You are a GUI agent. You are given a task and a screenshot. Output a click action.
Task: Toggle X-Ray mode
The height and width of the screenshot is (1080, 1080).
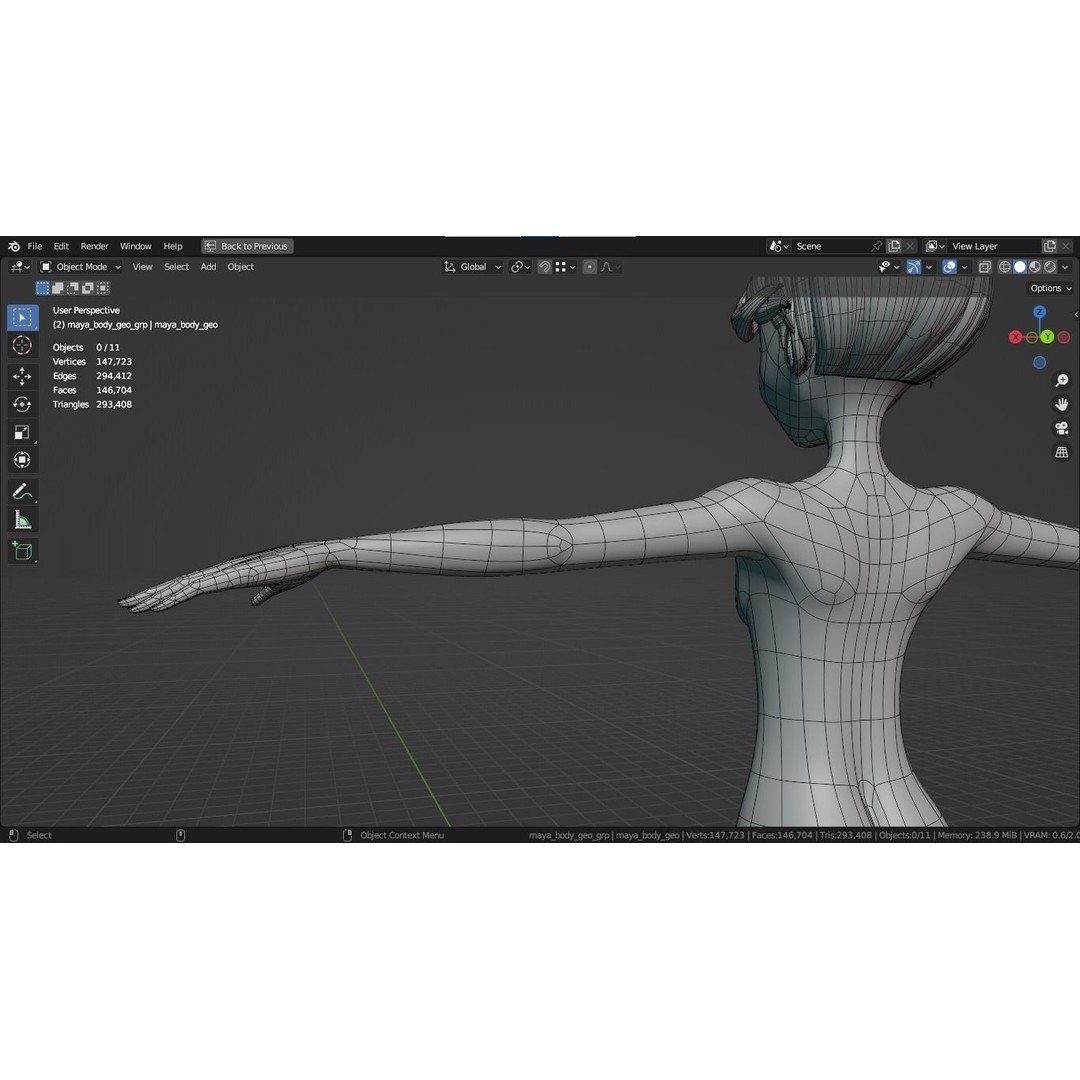point(985,267)
